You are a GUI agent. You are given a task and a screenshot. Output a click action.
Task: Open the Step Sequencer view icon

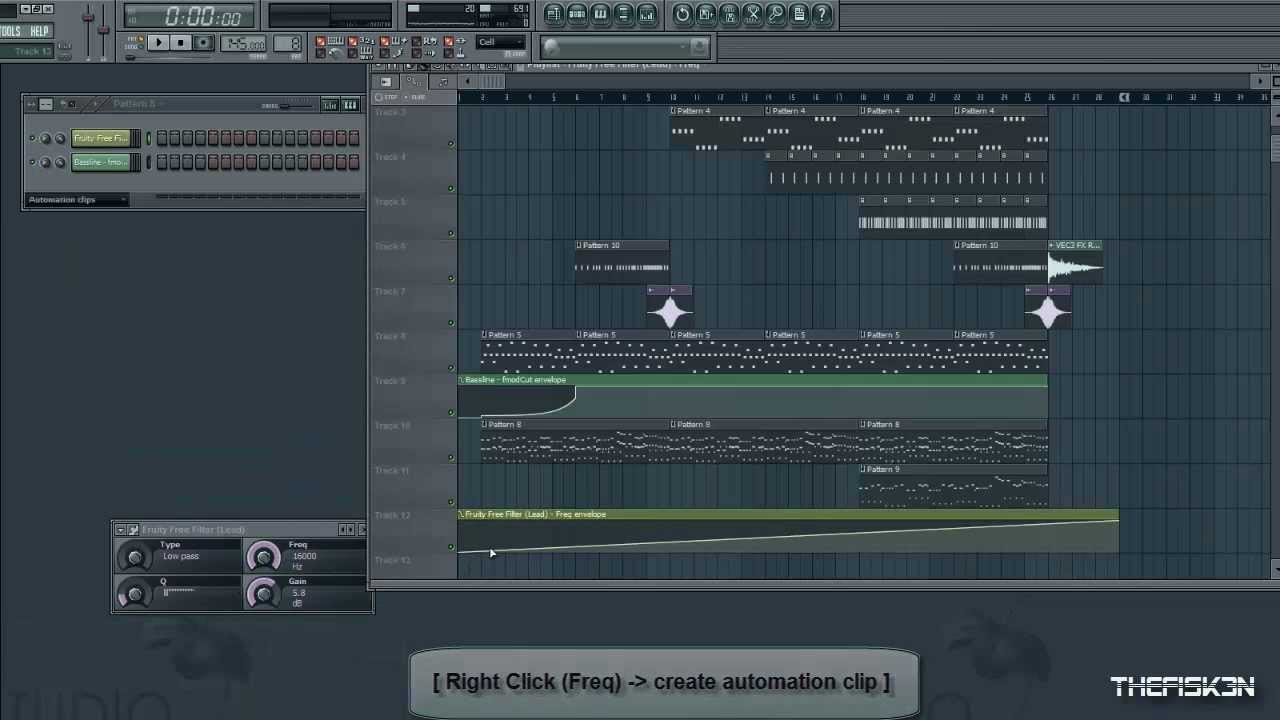coord(577,14)
